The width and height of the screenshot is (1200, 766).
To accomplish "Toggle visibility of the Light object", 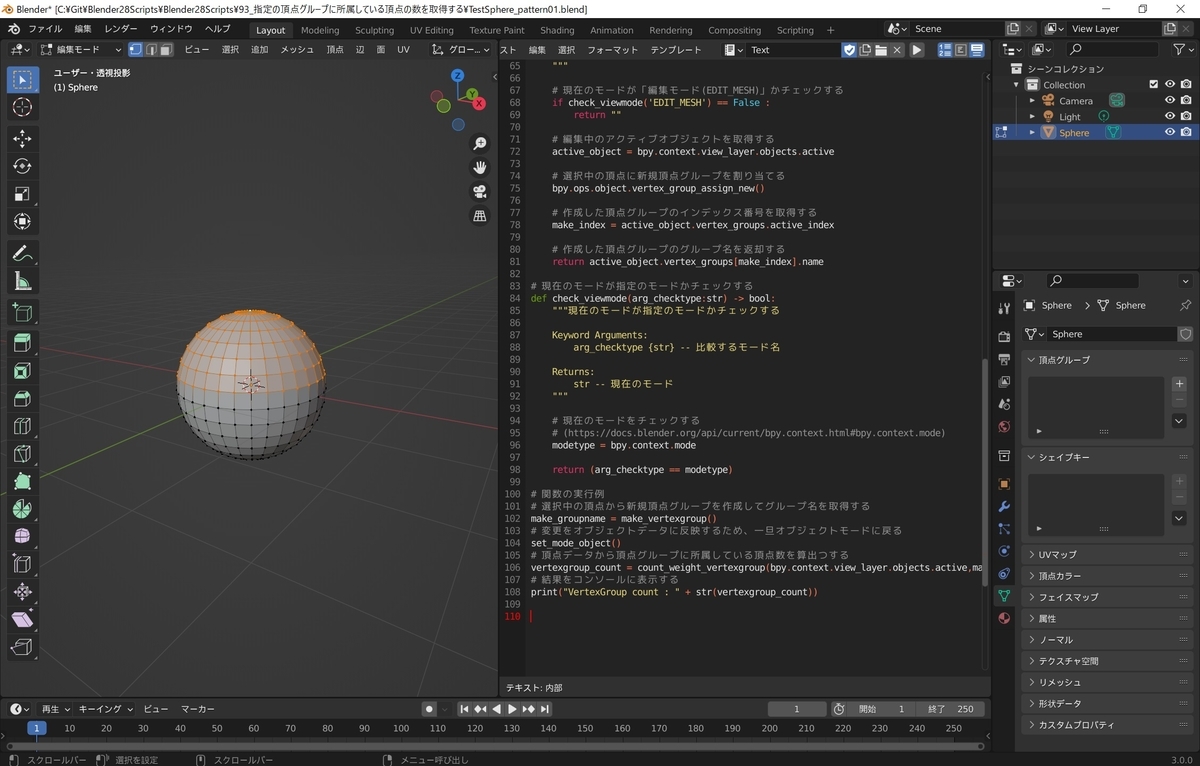I will (1170, 116).
